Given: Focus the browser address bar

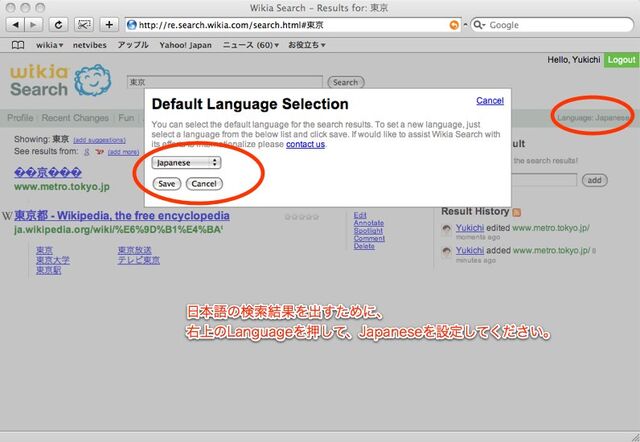Looking at the screenshot, I should (293, 25).
